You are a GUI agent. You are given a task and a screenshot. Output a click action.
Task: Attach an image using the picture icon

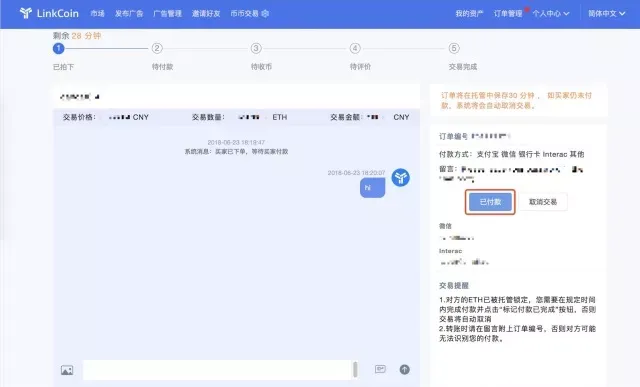pos(67,370)
